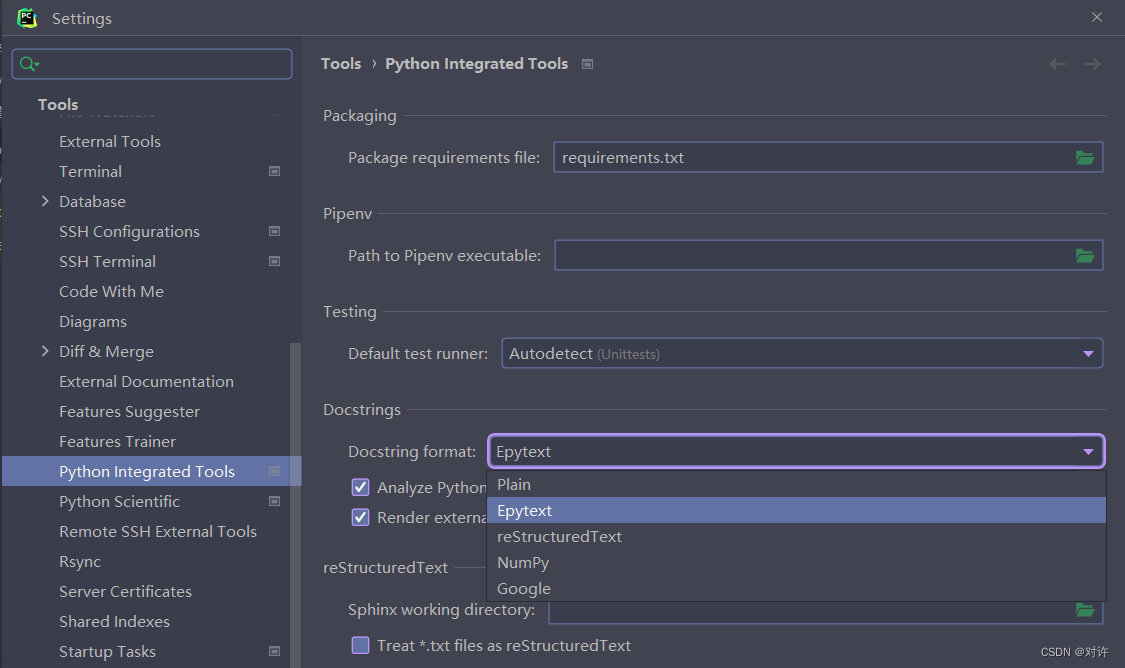Choose NumPy from the docstring list
This screenshot has height=668, width=1125.
523,563
